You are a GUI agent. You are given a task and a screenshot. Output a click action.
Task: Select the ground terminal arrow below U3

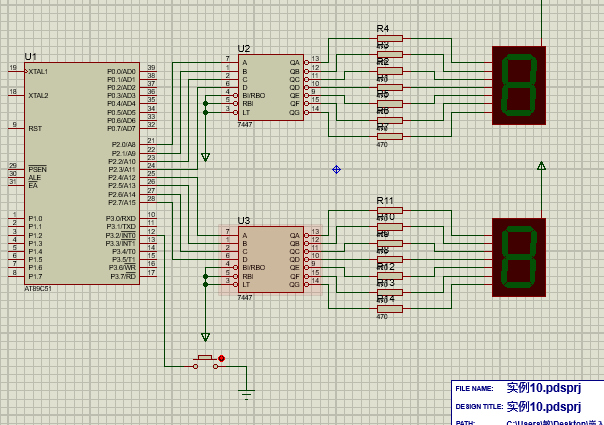(x=205, y=337)
